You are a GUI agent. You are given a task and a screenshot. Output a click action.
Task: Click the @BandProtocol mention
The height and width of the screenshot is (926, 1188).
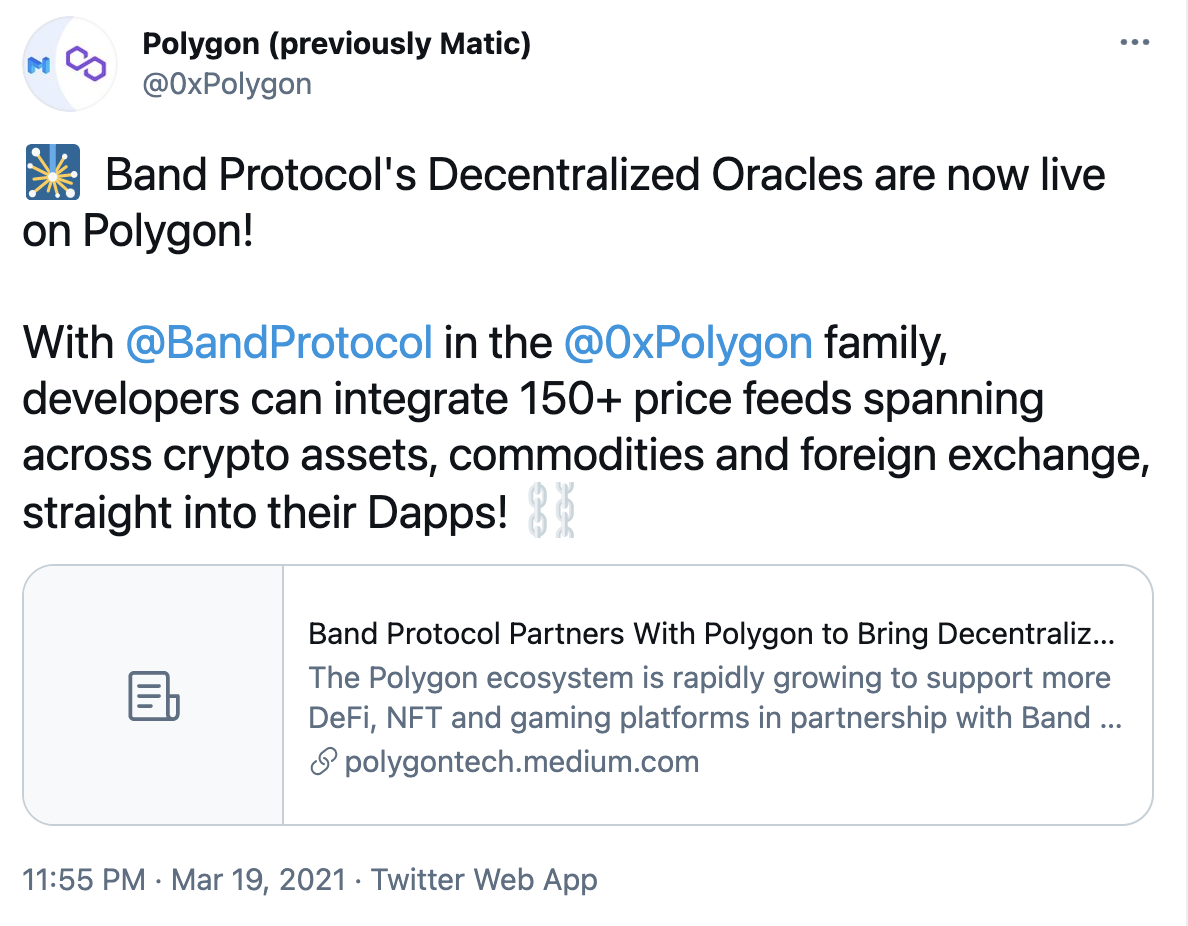click(279, 343)
